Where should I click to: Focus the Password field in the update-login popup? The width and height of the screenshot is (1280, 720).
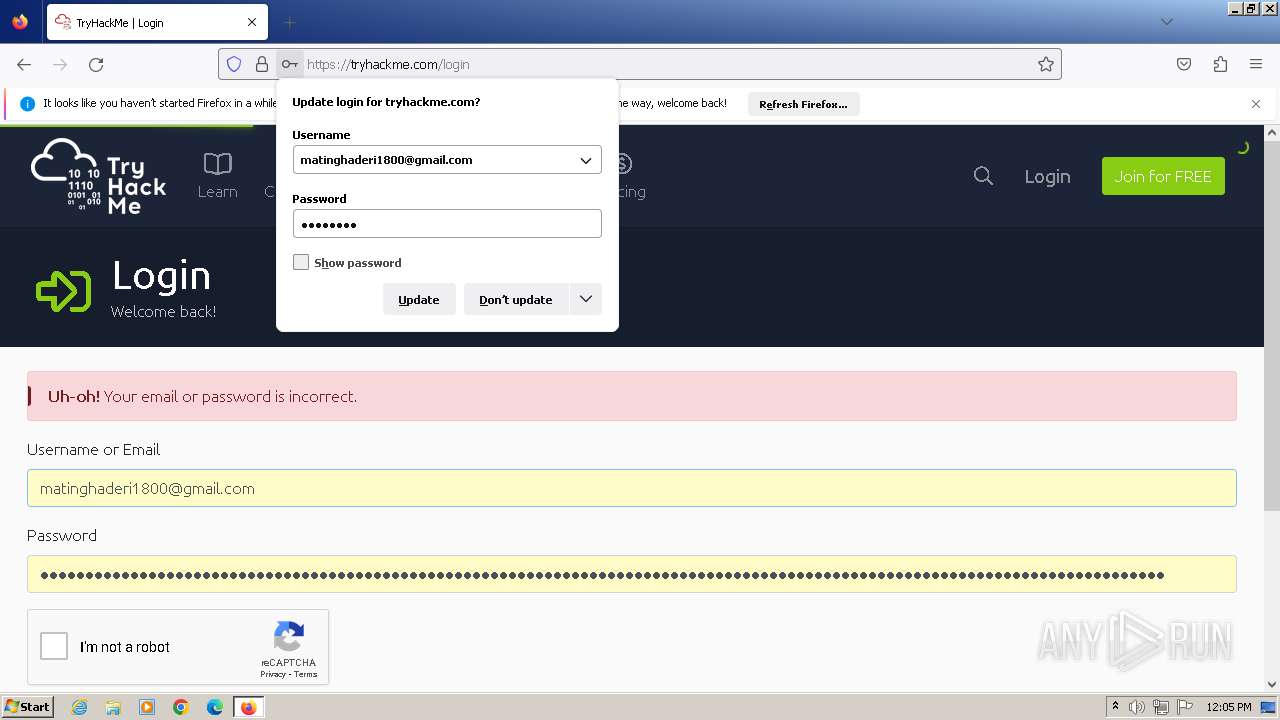pyautogui.click(x=447, y=224)
